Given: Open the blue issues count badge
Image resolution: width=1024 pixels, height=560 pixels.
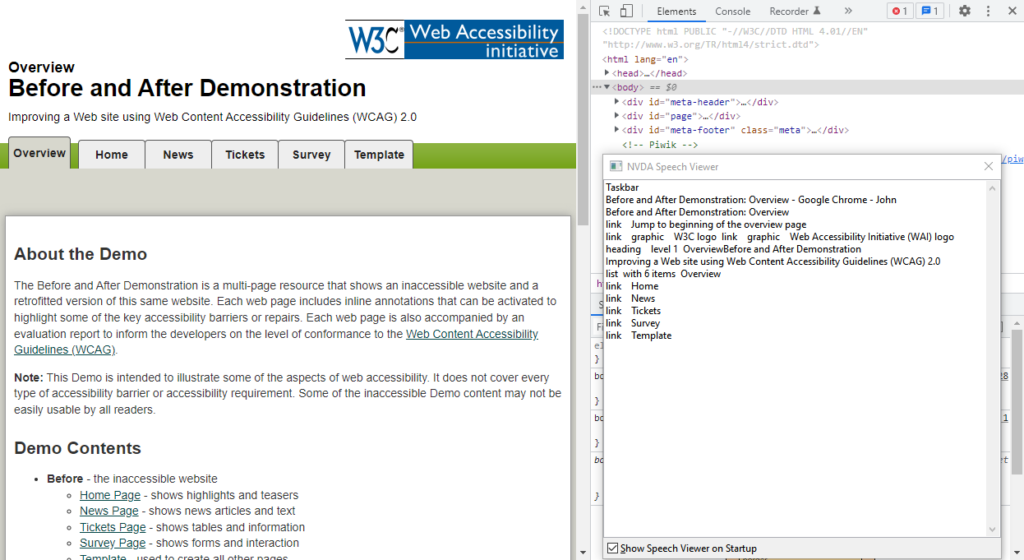Looking at the screenshot, I should [930, 11].
